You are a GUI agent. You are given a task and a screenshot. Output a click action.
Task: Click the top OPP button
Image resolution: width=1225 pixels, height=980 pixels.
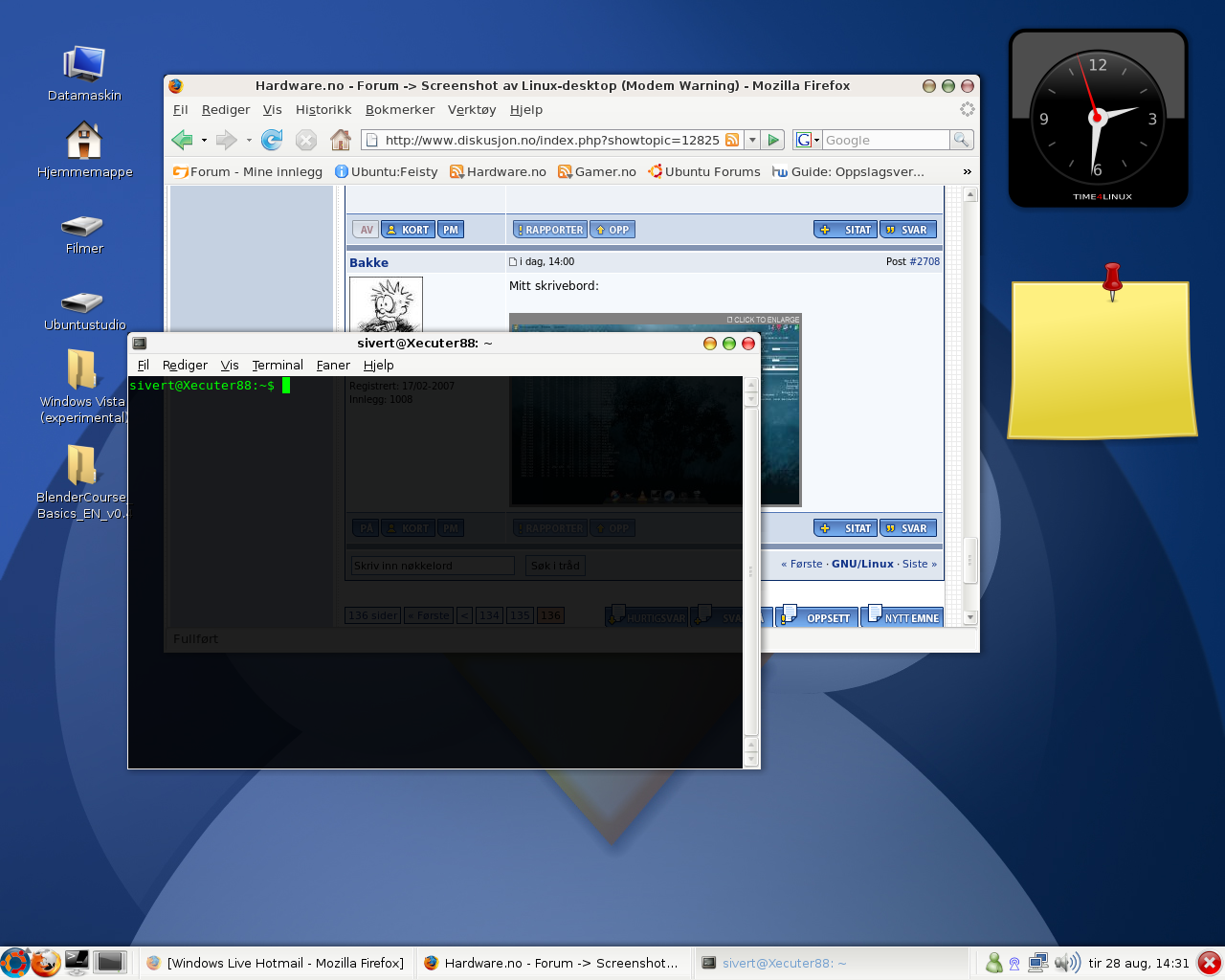coord(612,230)
